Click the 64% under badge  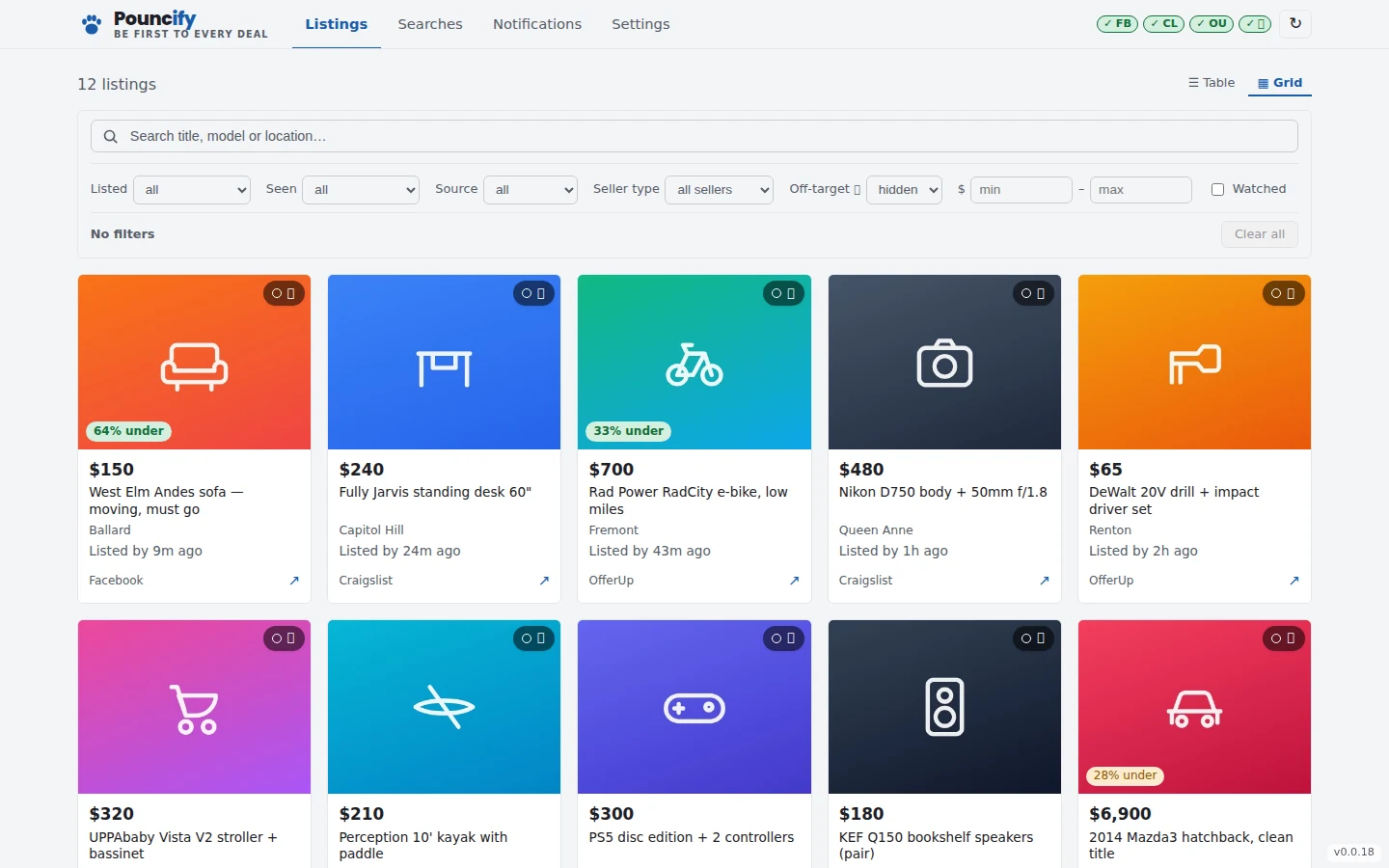click(129, 431)
